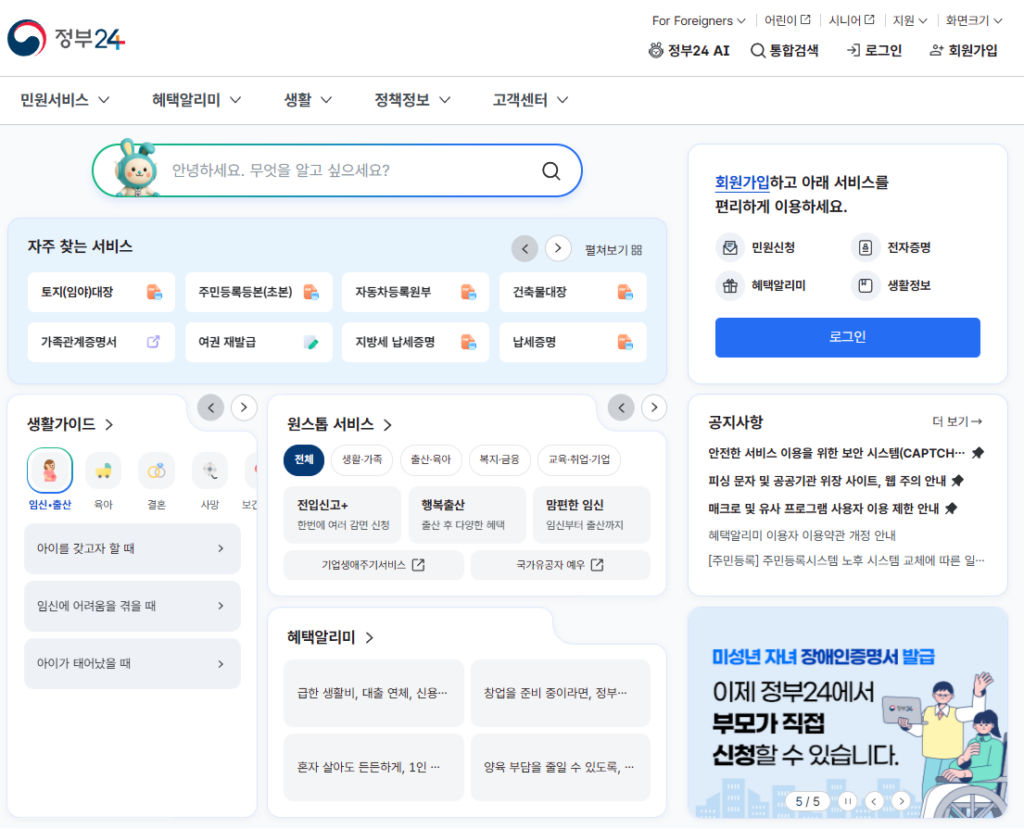Image resolution: width=1024 pixels, height=829 pixels.
Task: Click the rabbit mascot icon
Action: tap(136, 168)
